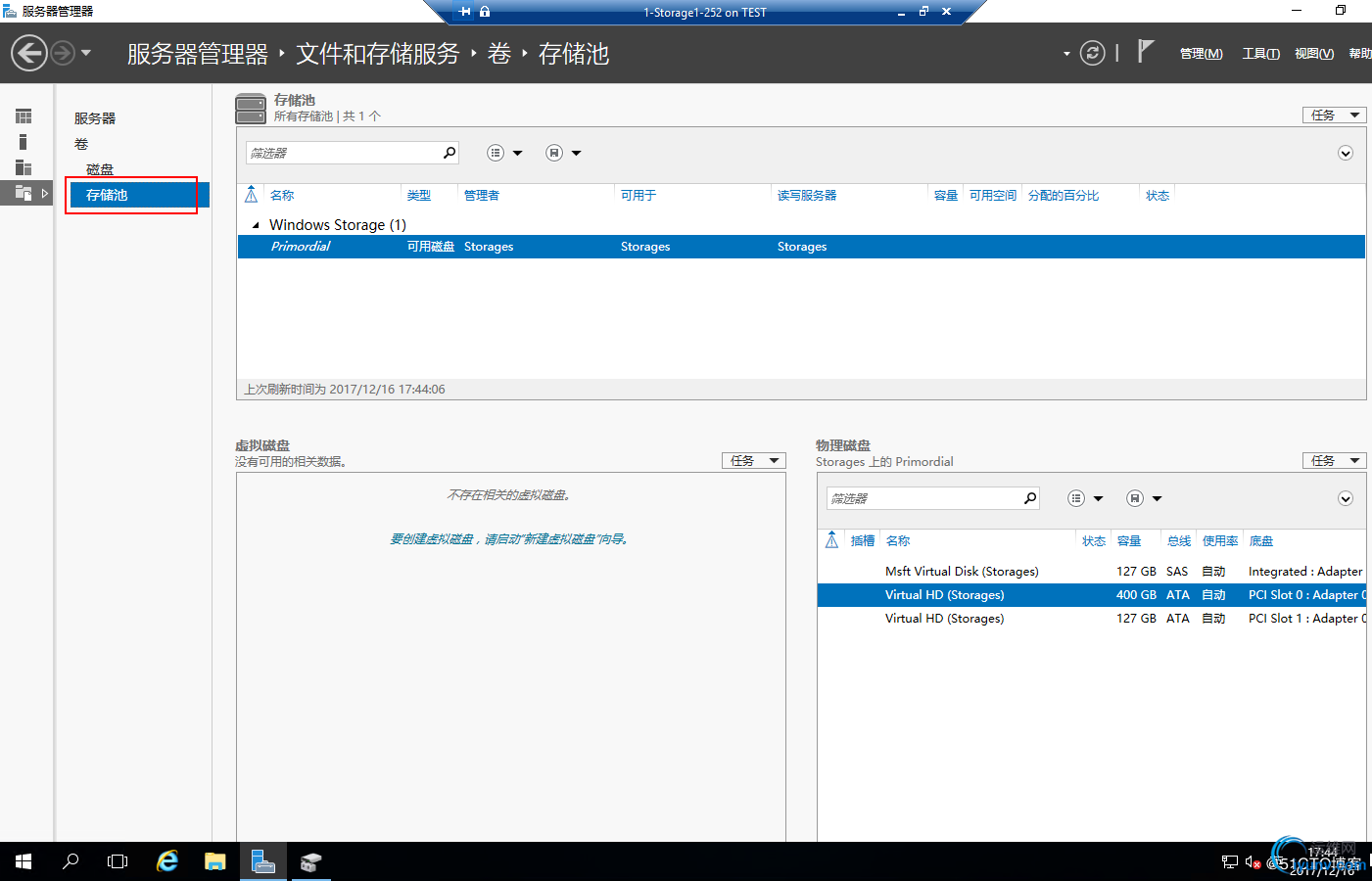Image resolution: width=1372 pixels, height=881 pixels.
Task: Click the forward navigation arrow
Action: coord(63,53)
